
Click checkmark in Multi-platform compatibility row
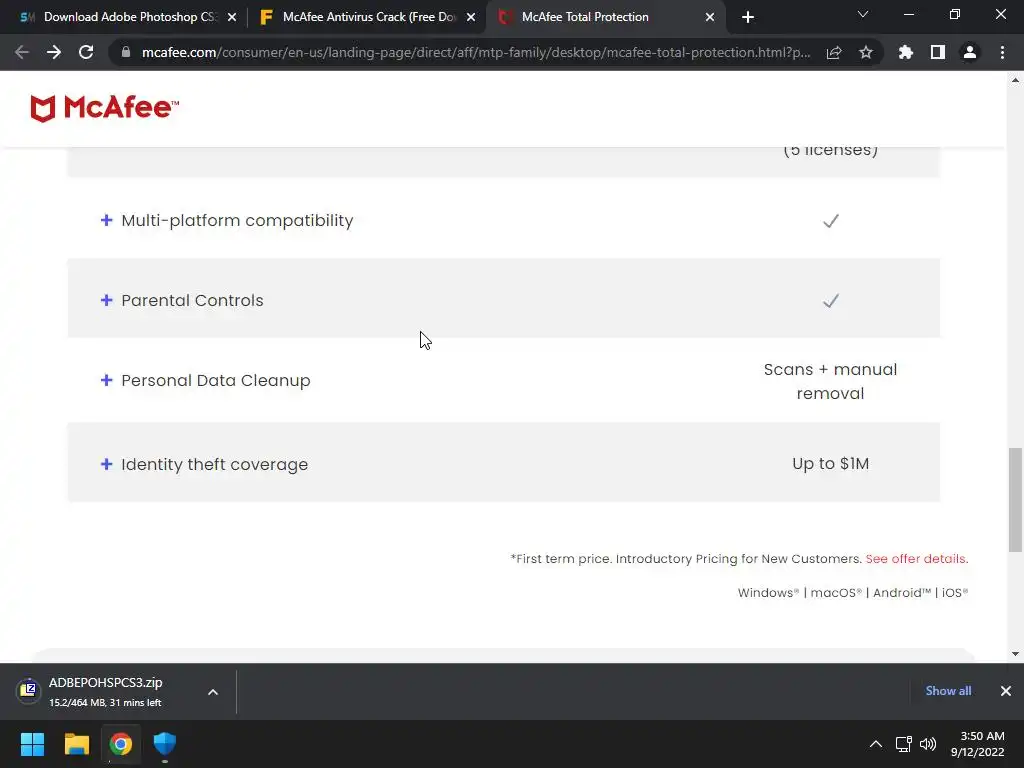coord(831,221)
